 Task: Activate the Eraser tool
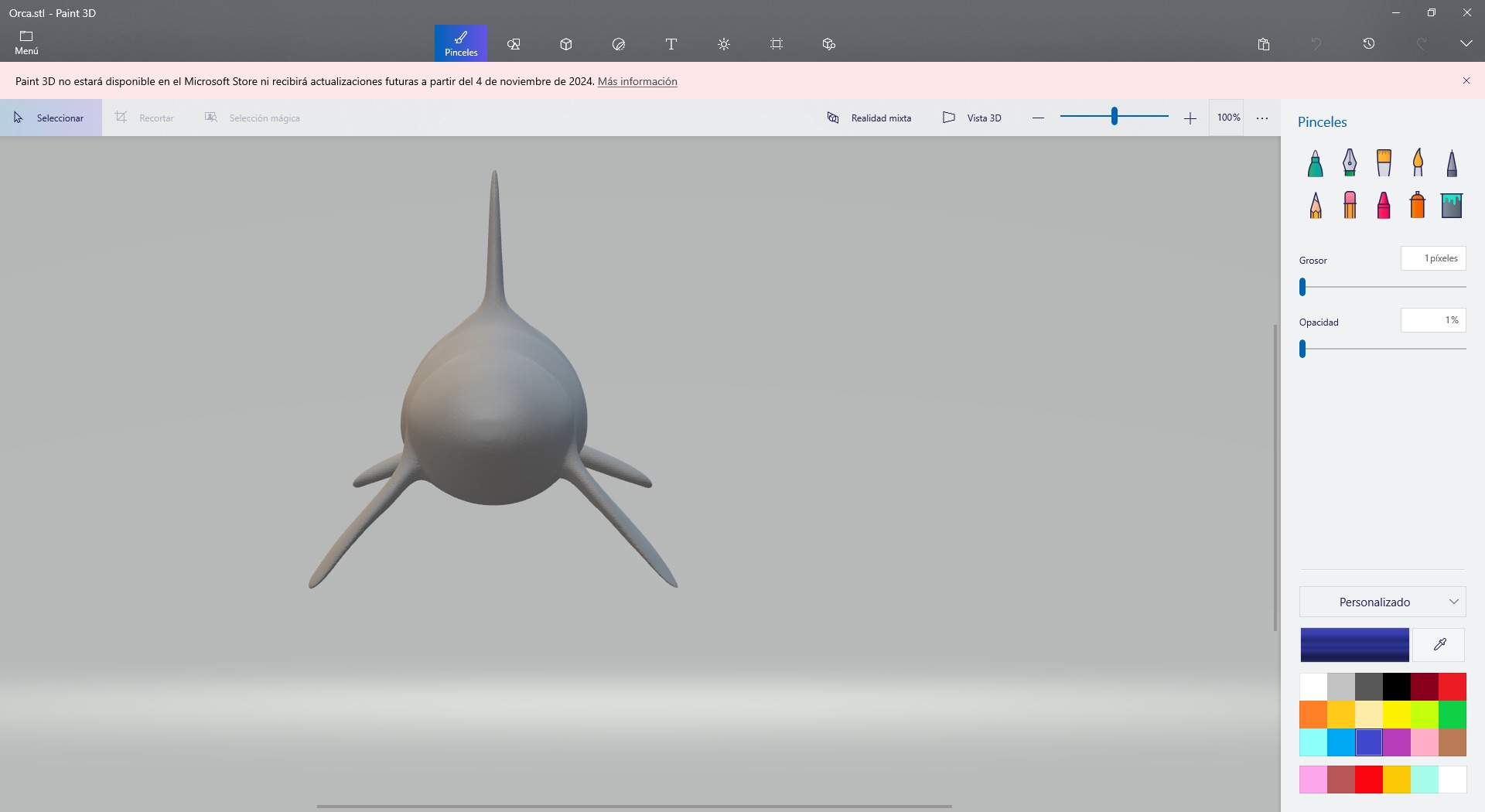pos(1350,205)
